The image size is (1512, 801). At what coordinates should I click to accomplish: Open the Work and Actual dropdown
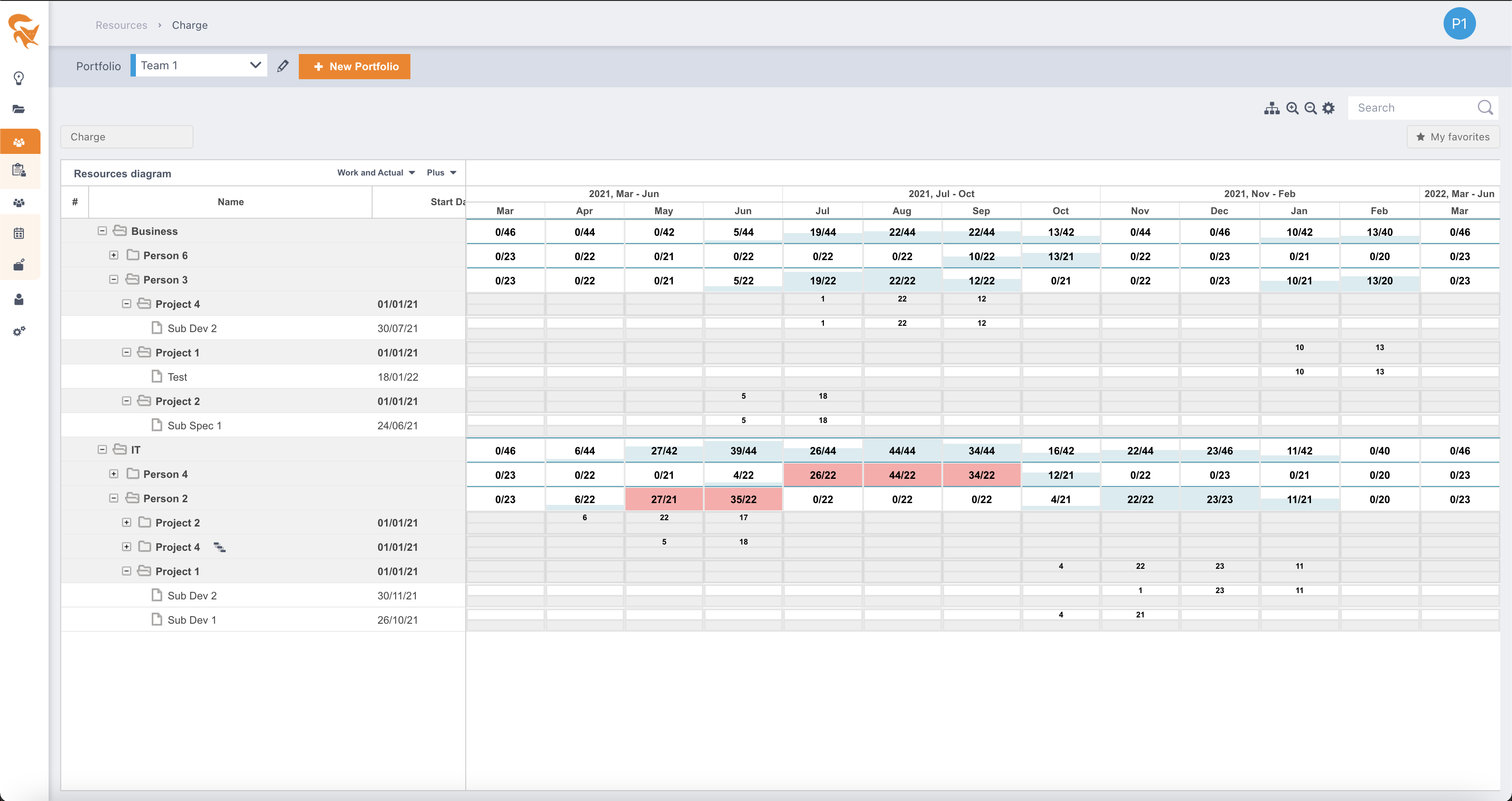(x=376, y=172)
